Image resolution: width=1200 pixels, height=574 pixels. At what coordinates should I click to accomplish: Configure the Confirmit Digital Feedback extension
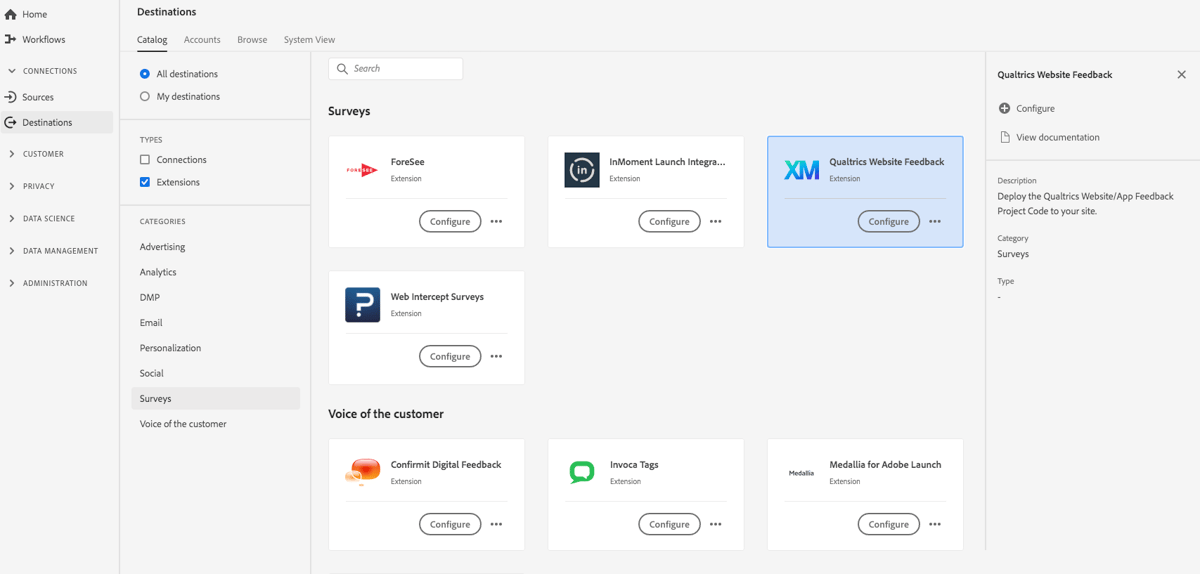(450, 524)
